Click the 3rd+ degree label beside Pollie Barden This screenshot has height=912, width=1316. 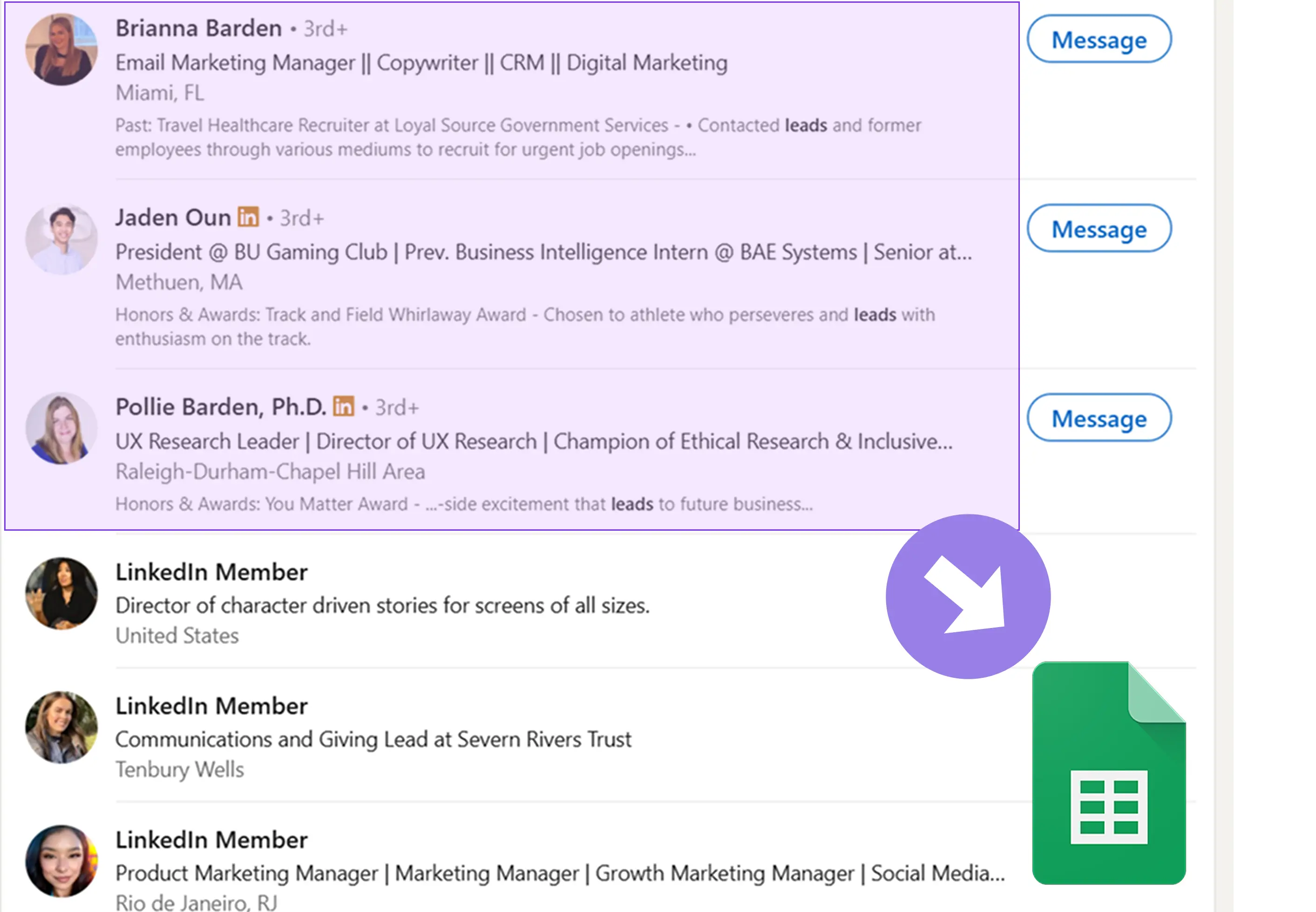point(397,407)
